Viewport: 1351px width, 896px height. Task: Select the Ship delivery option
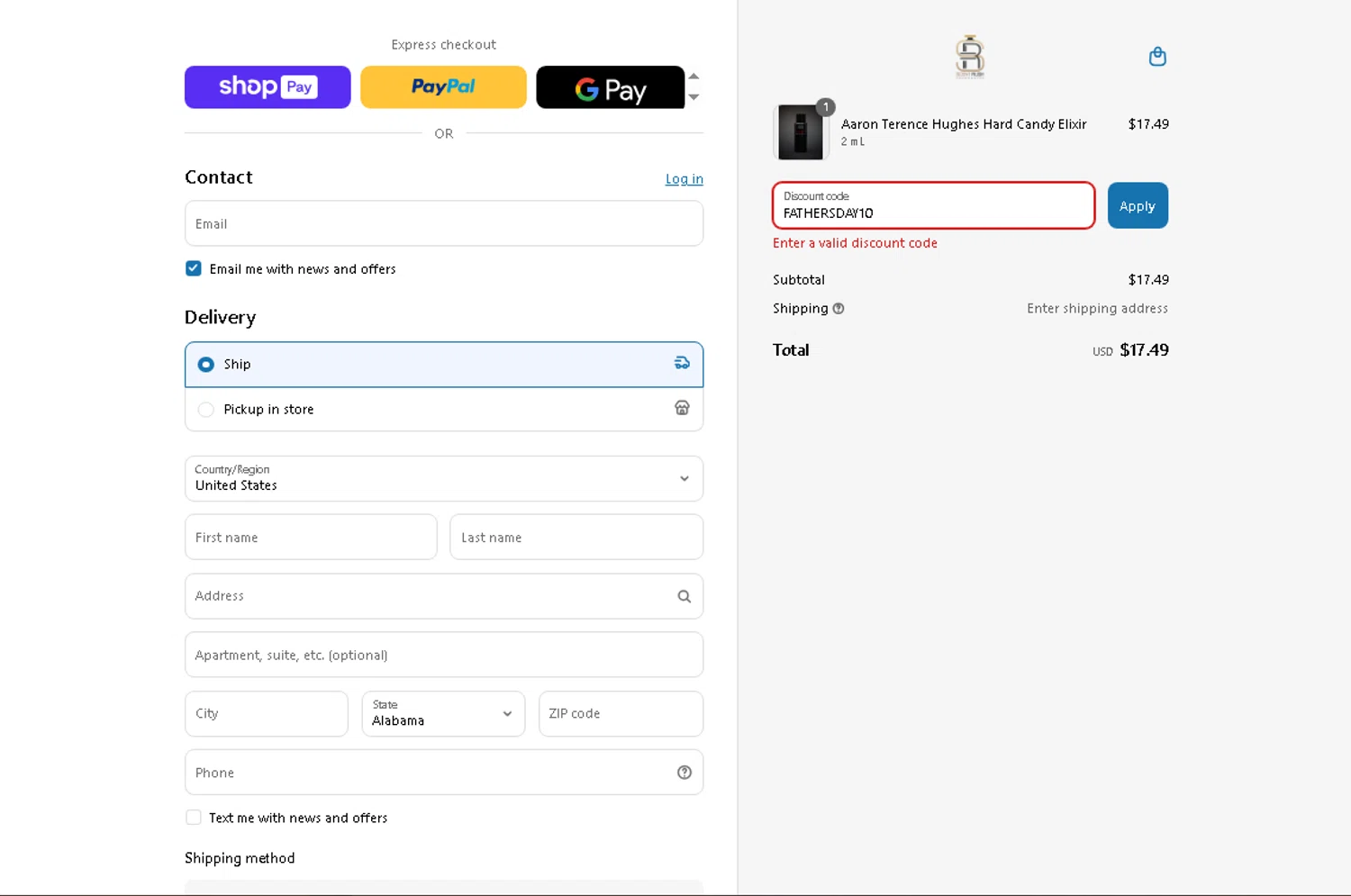[443, 364]
